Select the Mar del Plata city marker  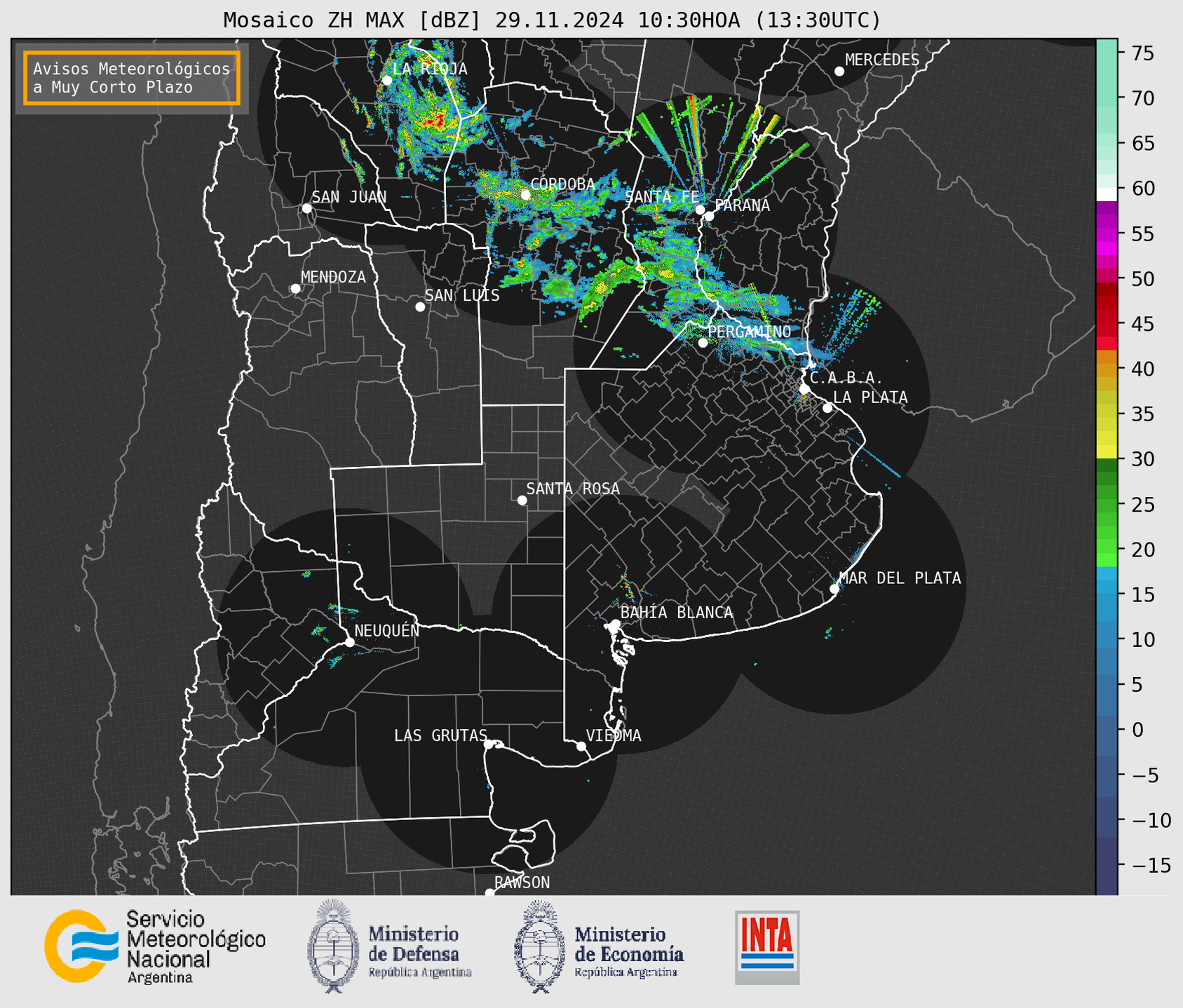834,589
